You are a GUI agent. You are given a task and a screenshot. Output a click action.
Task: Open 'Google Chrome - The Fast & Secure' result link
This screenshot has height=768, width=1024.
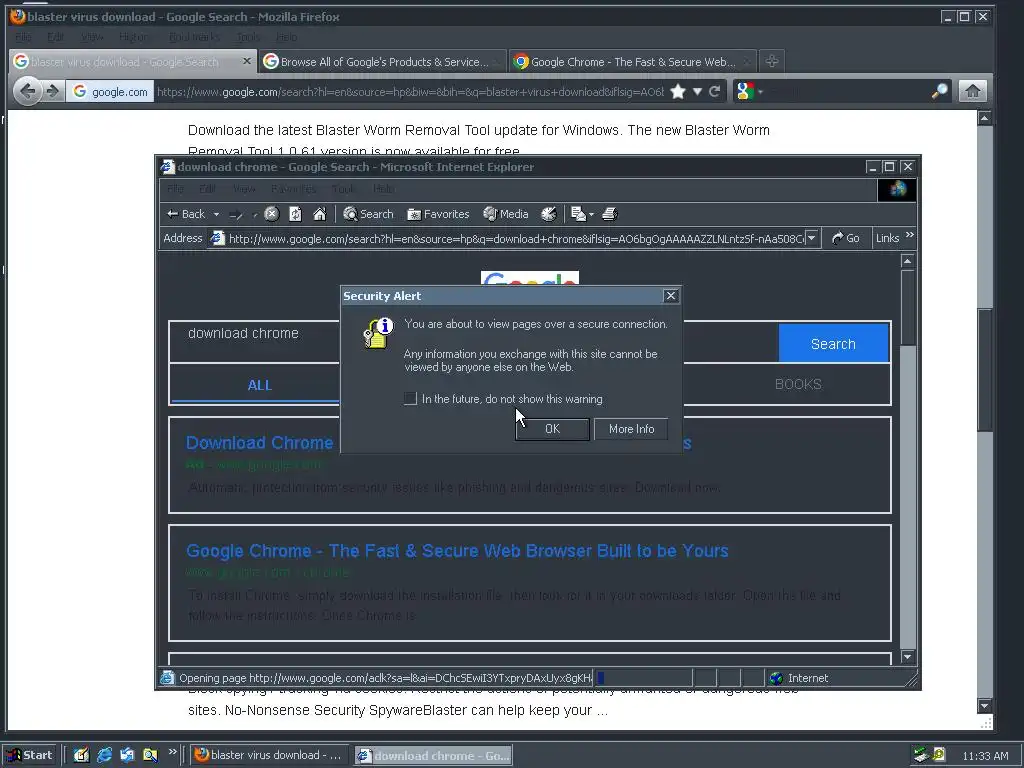click(457, 551)
